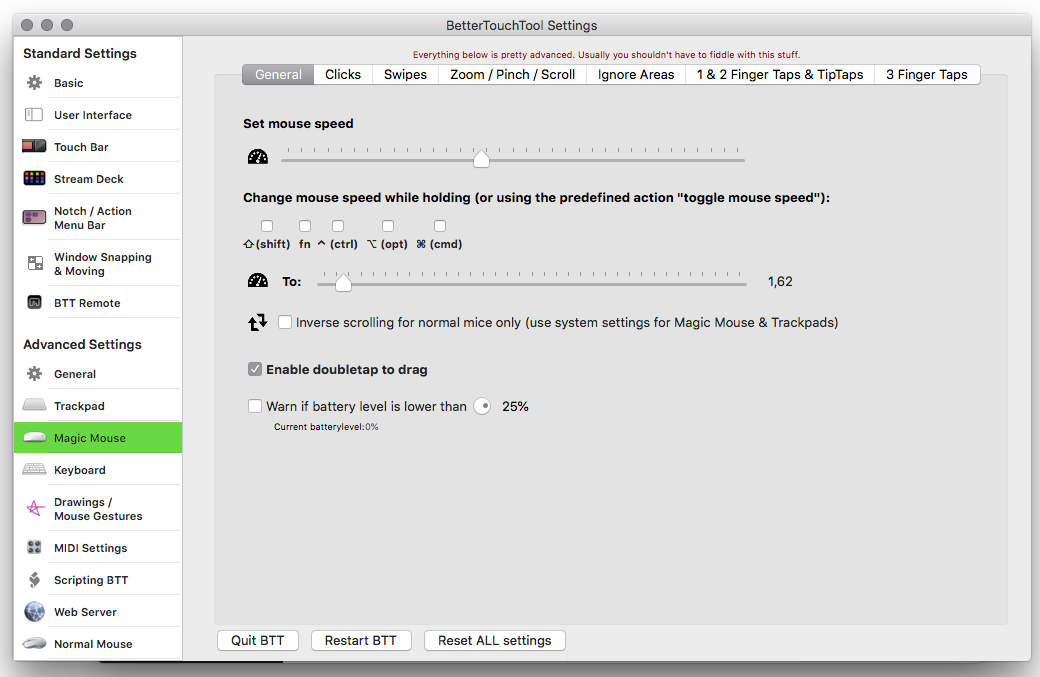Click the 'To:' mouse speed slider handle
Viewport: 1040px width, 677px height.
(x=343, y=283)
